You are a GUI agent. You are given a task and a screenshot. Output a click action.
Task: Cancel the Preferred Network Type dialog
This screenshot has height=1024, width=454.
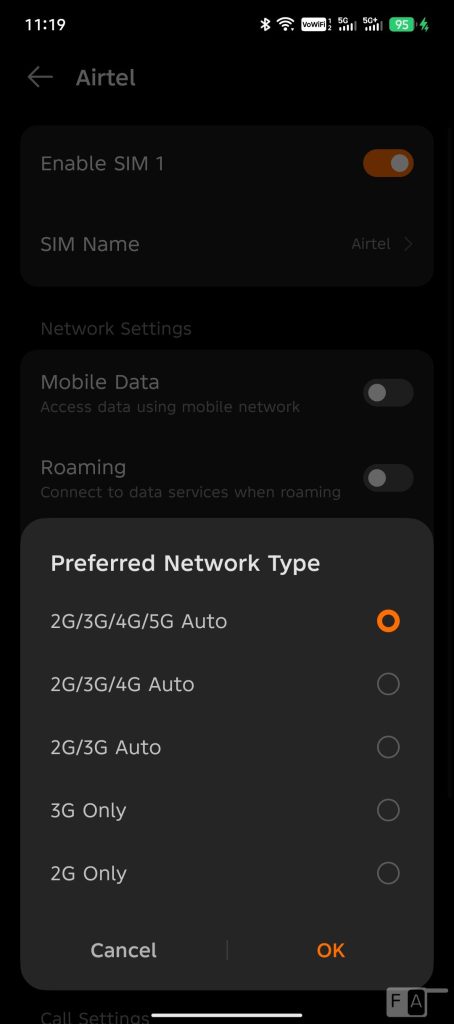(x=123, y=950)
